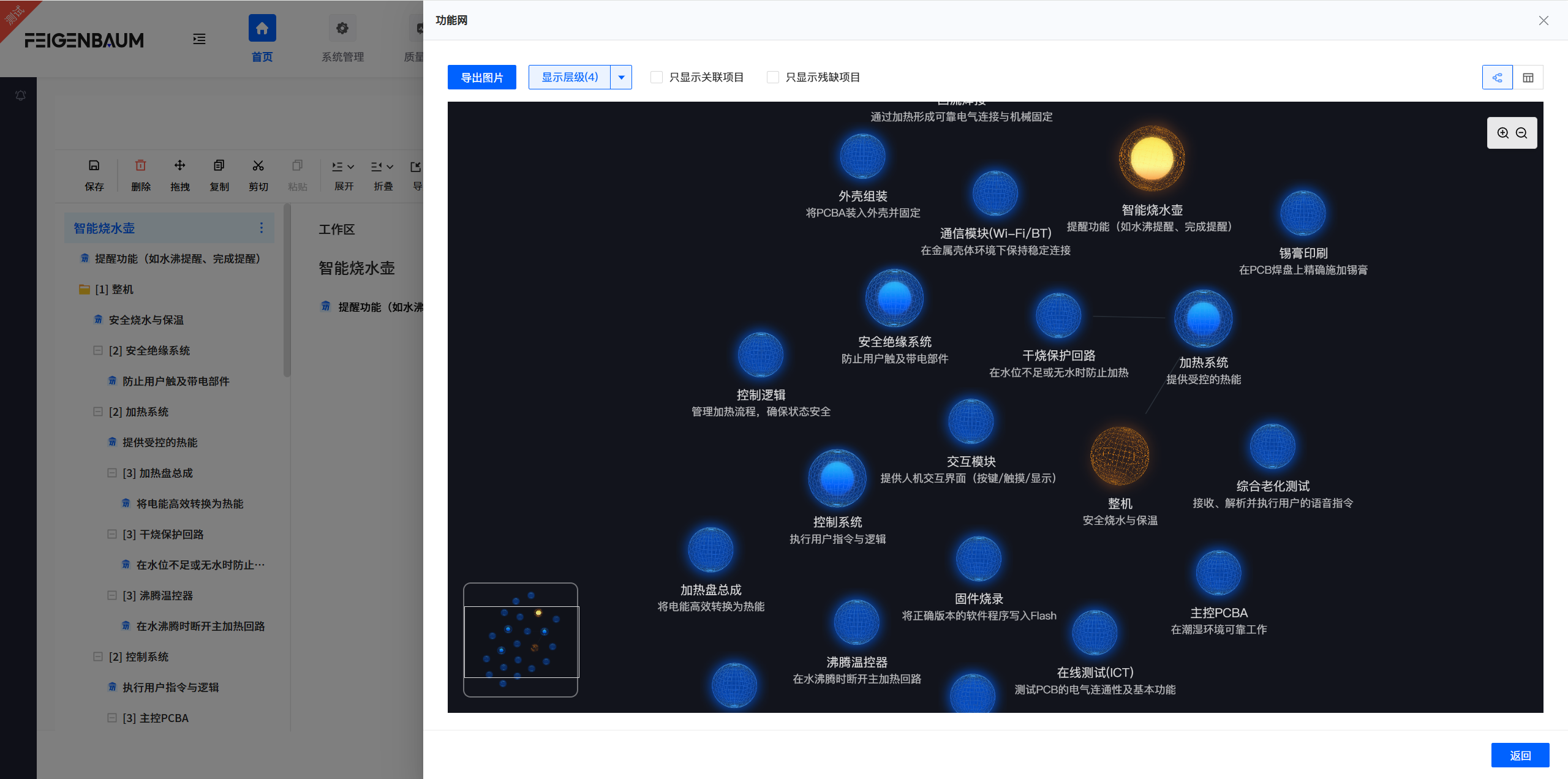Click the minimap navigator thumbnail

[521, 640]
